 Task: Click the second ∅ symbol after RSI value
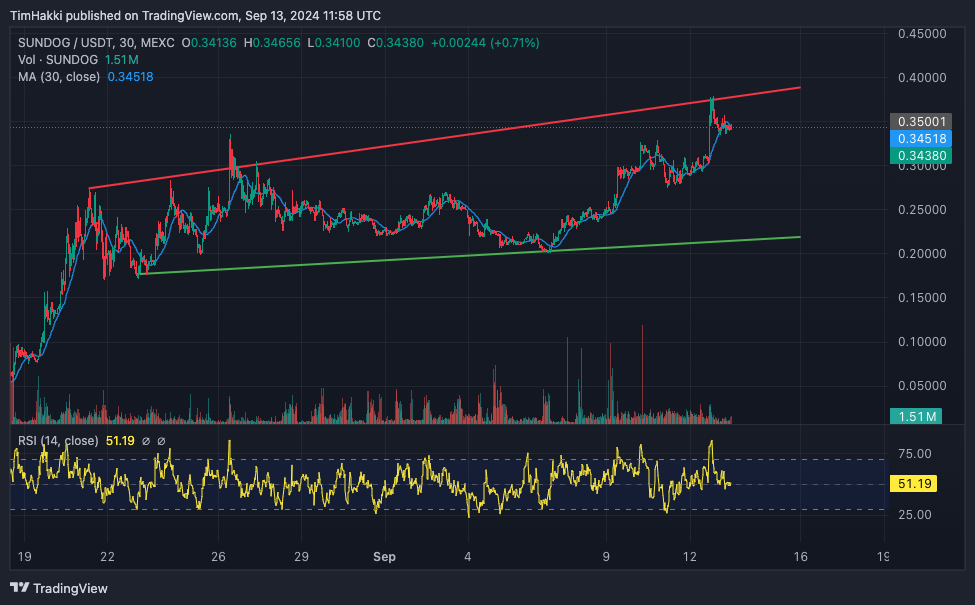[161, 441]
